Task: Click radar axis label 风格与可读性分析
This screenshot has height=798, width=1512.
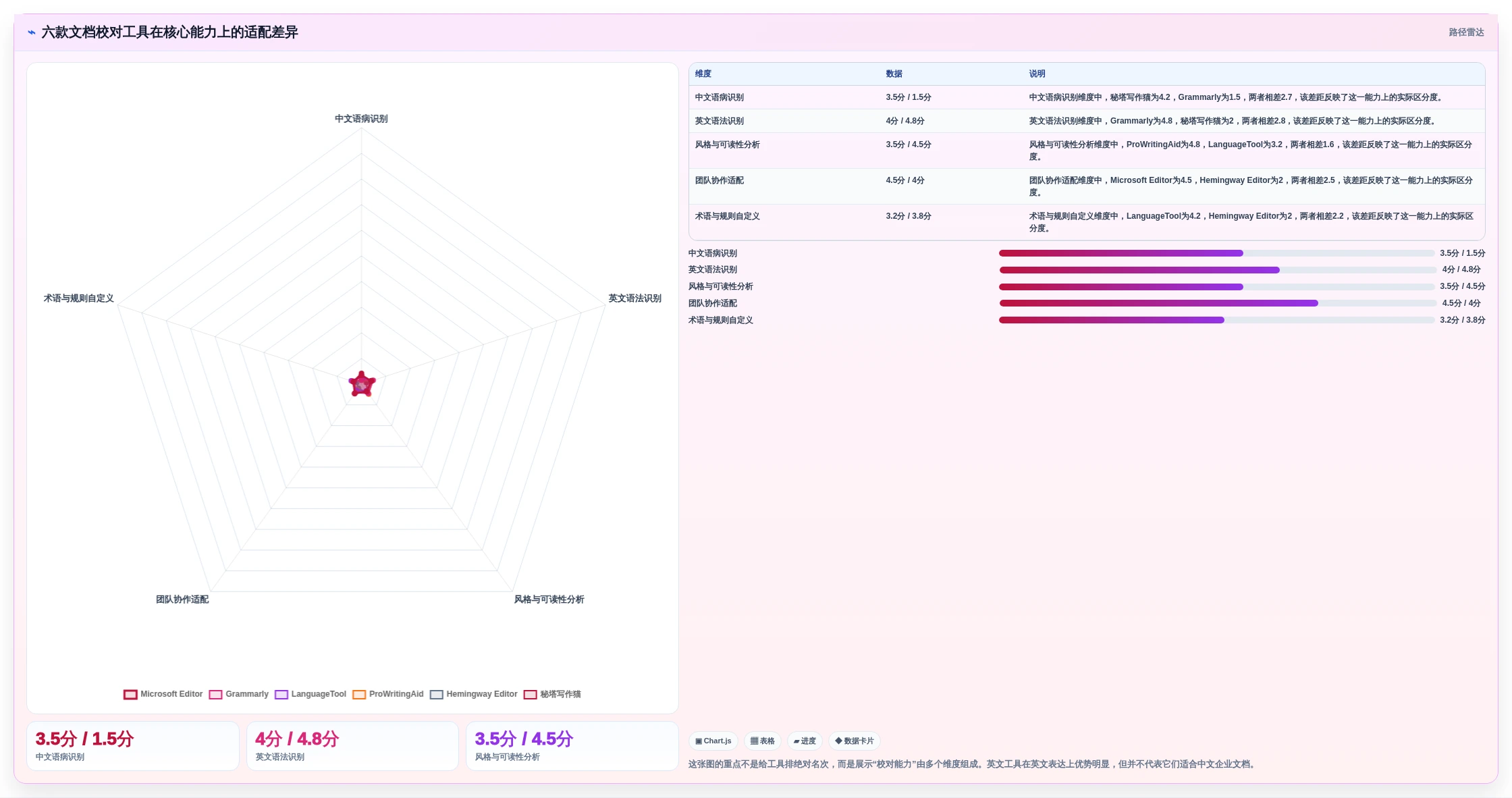Action: point(549,600)
